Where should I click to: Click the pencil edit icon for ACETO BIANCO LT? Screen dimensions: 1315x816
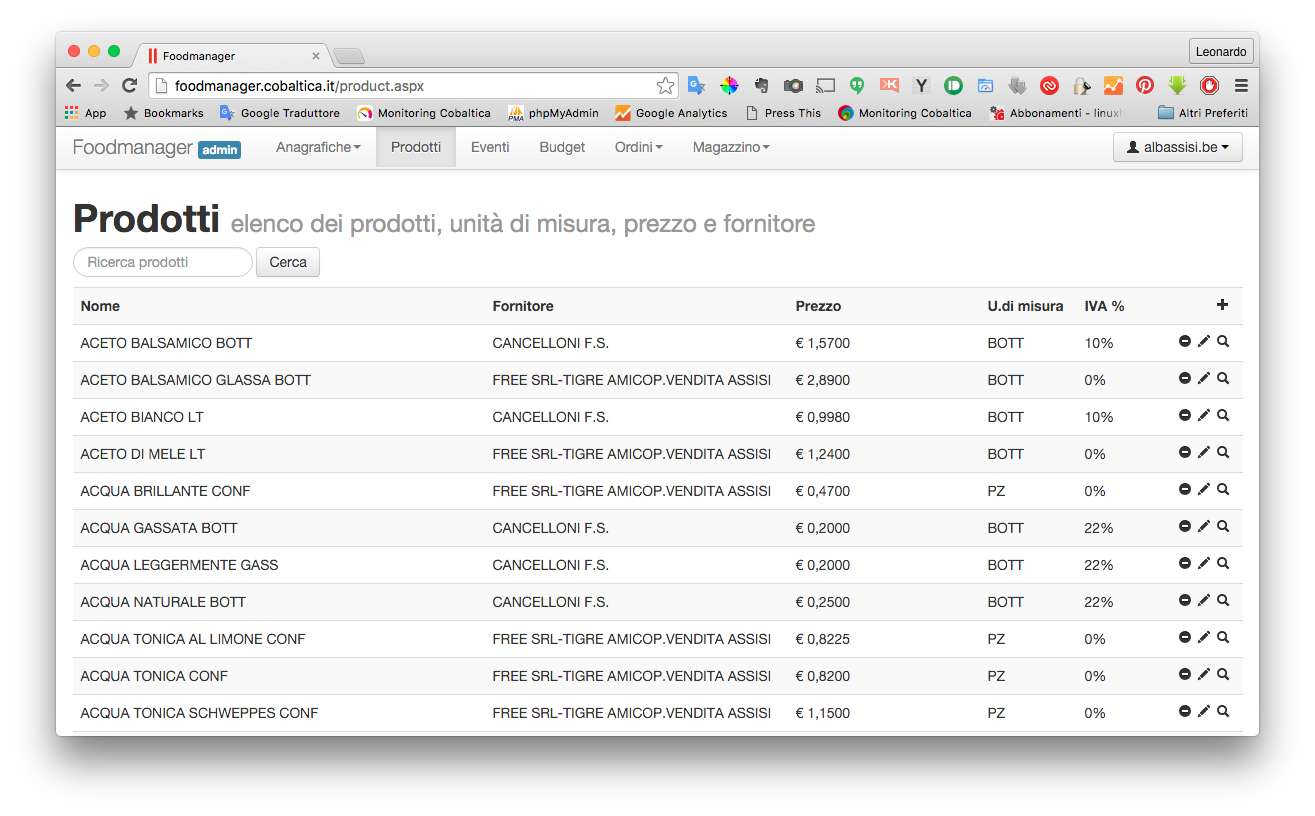1204,416
